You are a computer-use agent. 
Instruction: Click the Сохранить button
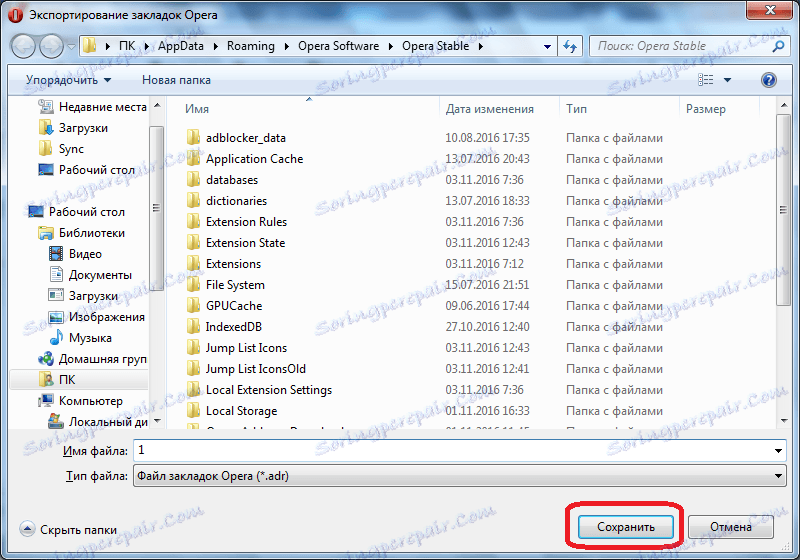click(626, 527)
